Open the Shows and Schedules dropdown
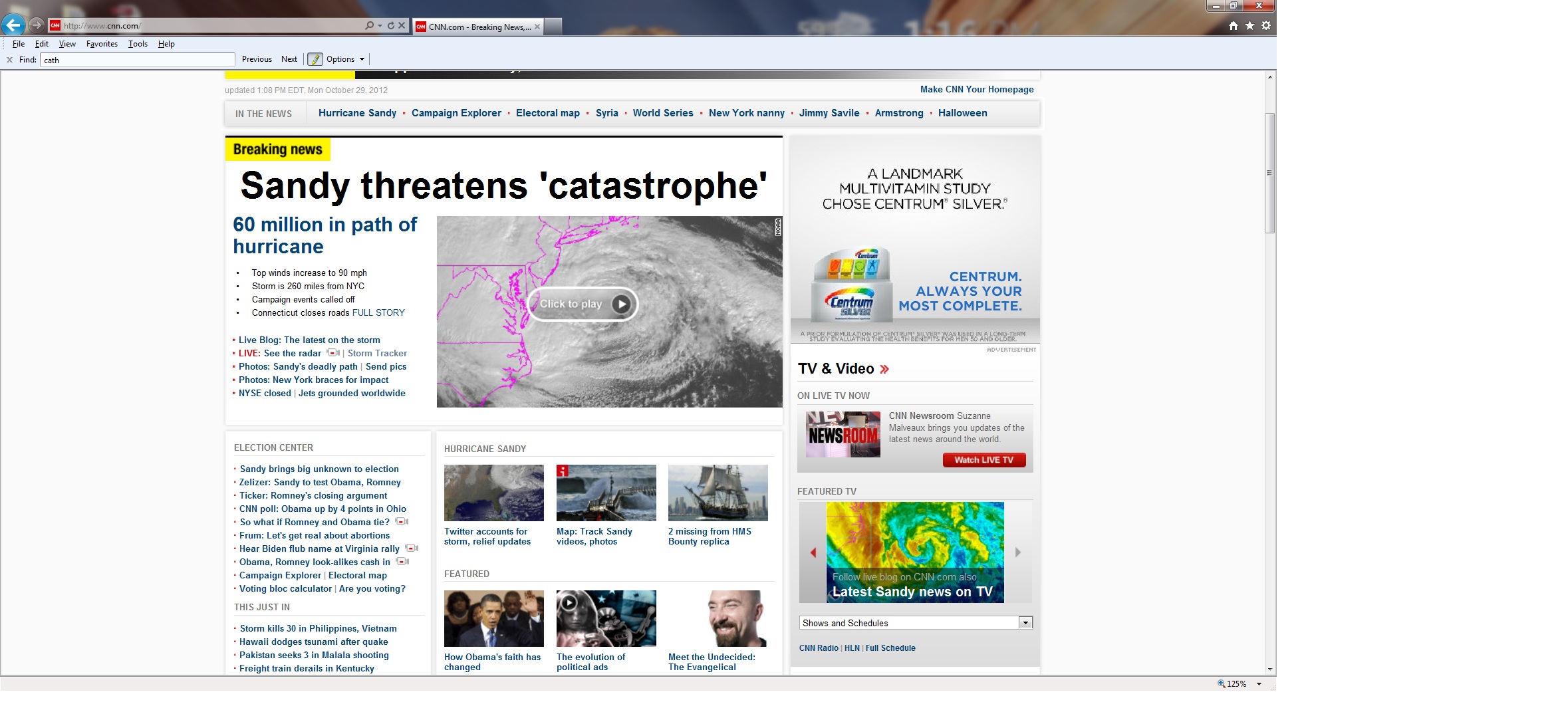1568x714 pixels. pyautogui.click(x=1025, y=623)
